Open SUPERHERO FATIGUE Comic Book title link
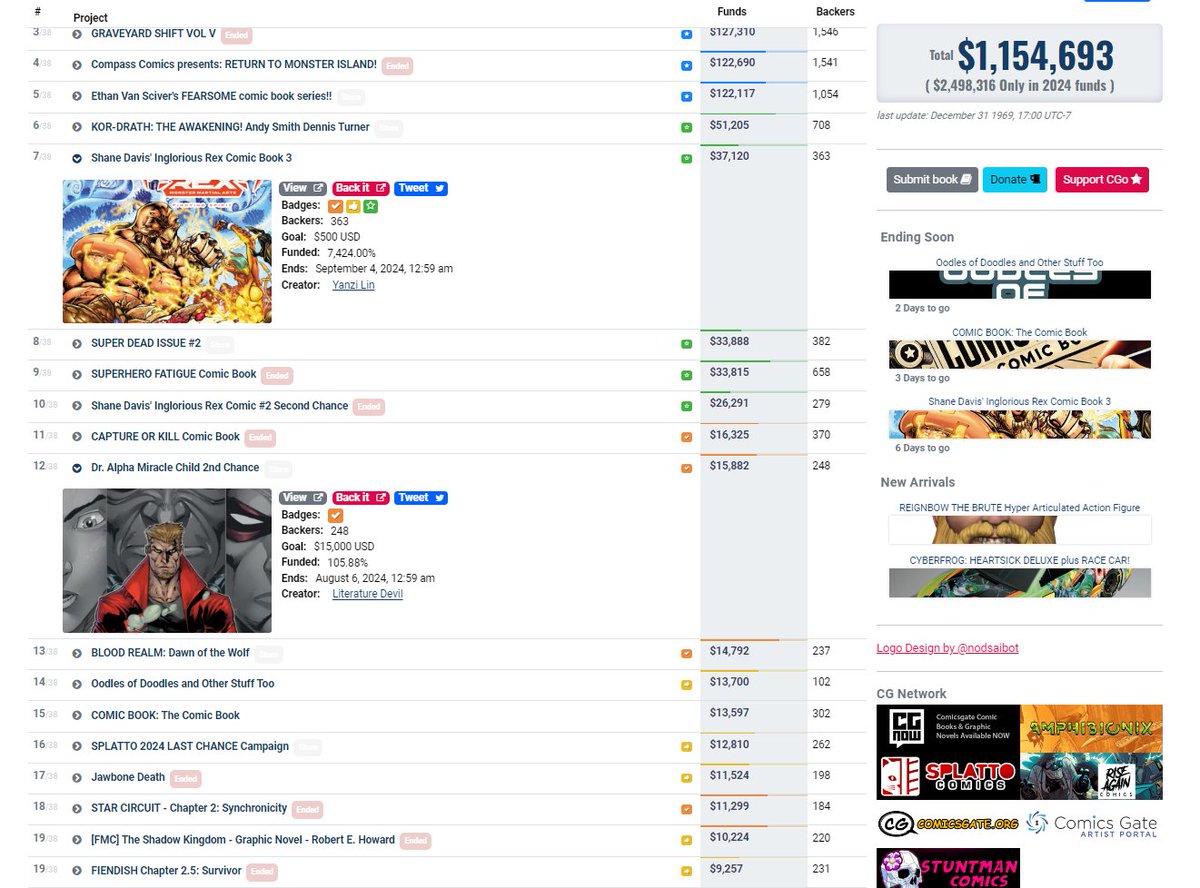 pyautogui.click(x=174, y=374)
